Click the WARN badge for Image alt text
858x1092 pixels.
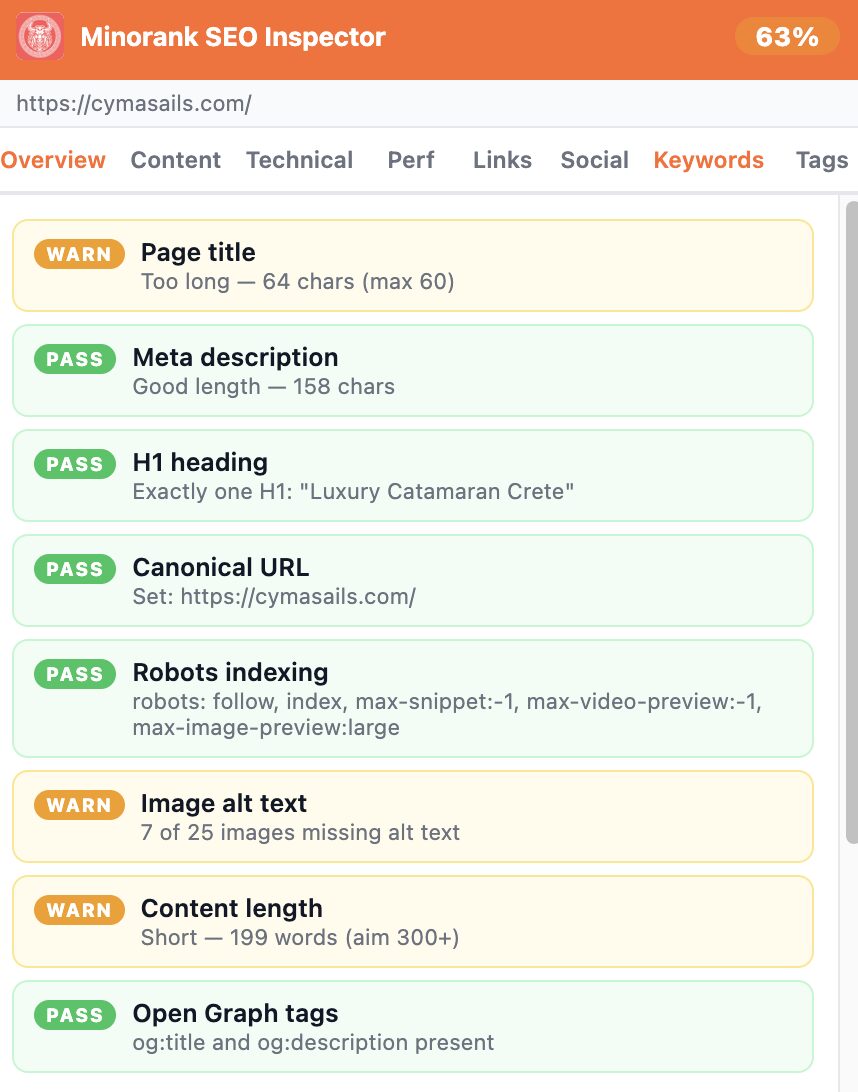tap(79, 806)
